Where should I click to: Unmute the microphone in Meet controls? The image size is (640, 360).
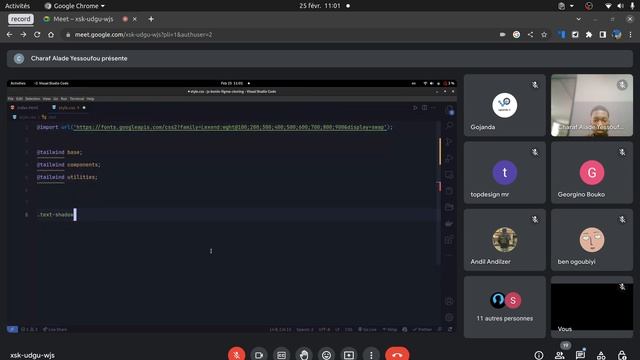tap(236, 354)
